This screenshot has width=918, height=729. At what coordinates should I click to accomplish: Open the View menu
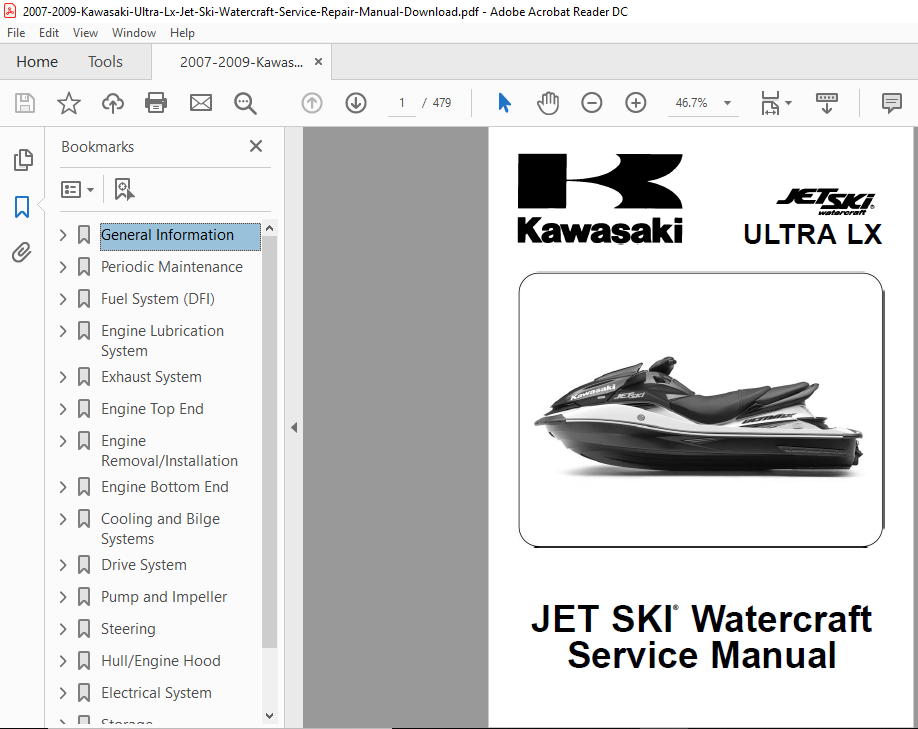[85, 33]
